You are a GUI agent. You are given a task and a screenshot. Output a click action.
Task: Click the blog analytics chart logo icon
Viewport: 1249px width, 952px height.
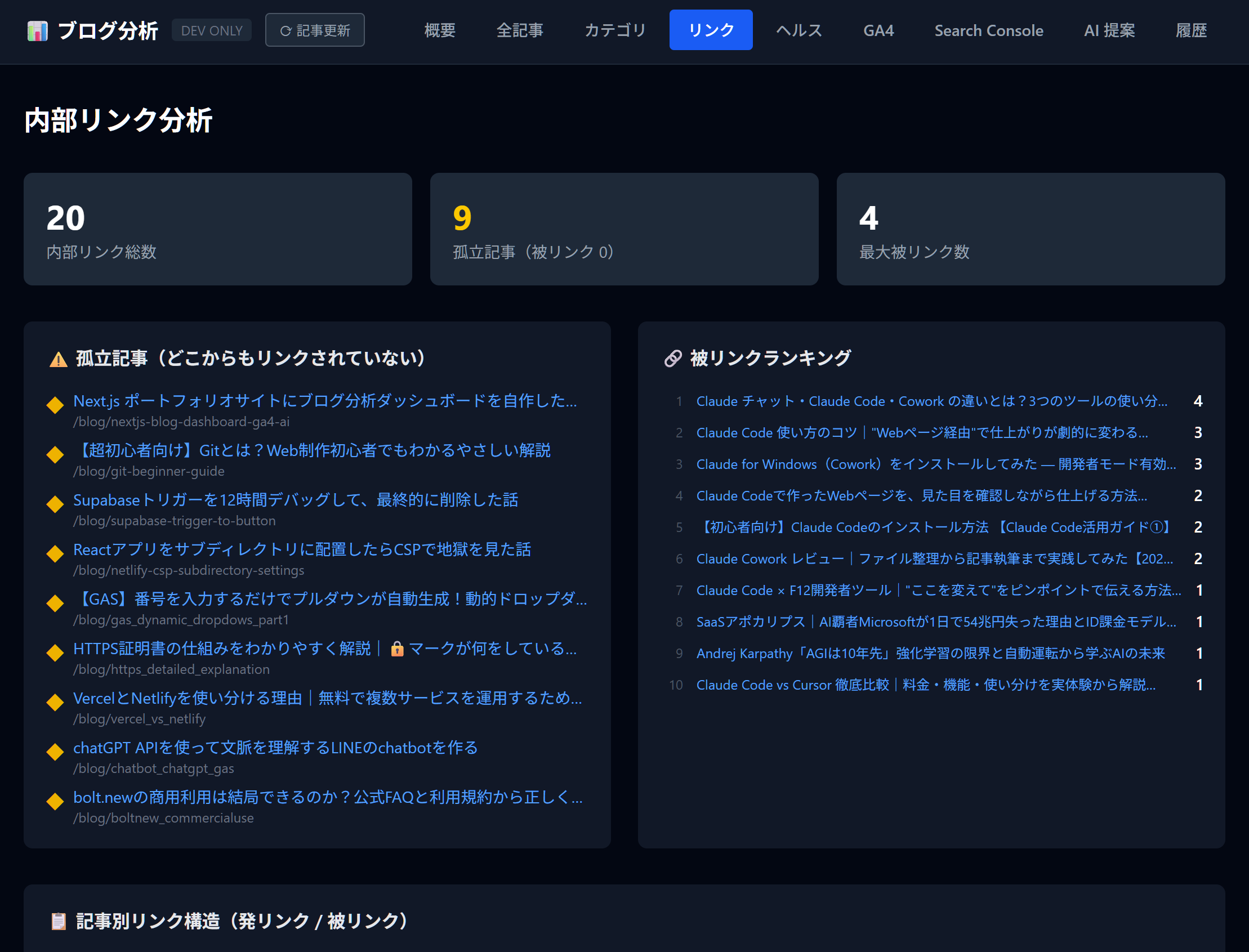37,30
